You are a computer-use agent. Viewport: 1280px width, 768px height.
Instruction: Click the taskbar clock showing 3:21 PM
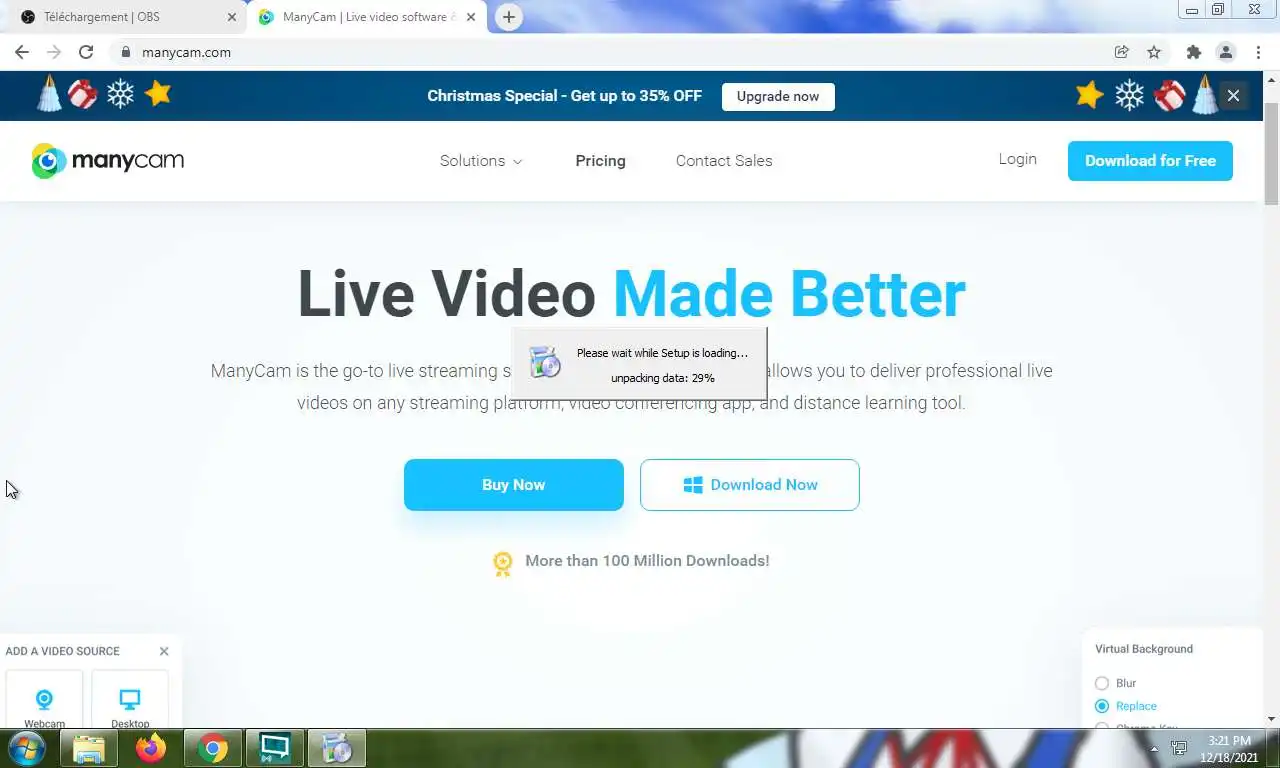tap(1230, 749)
